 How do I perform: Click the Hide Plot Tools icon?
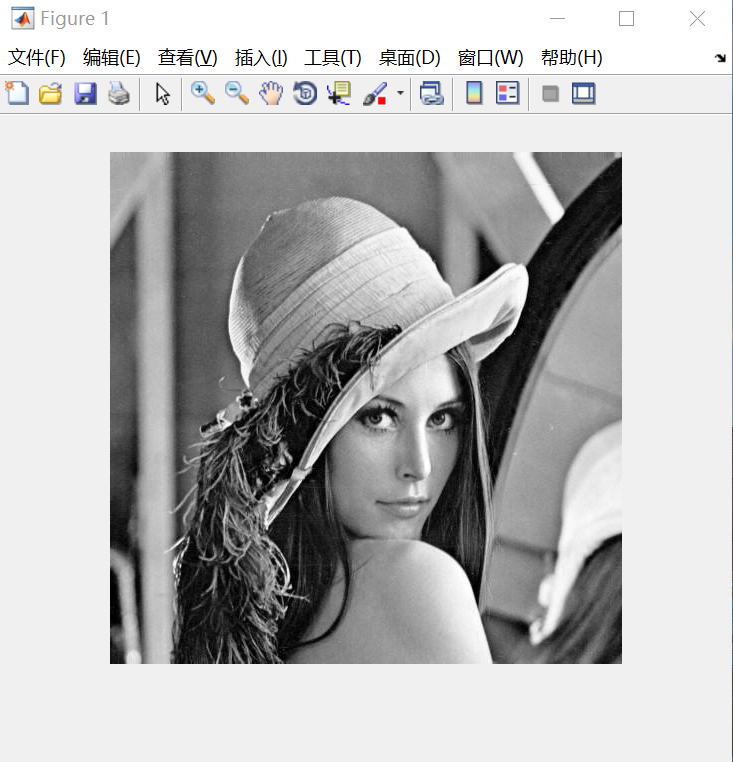pyautogui.click(x=550, y=93)
